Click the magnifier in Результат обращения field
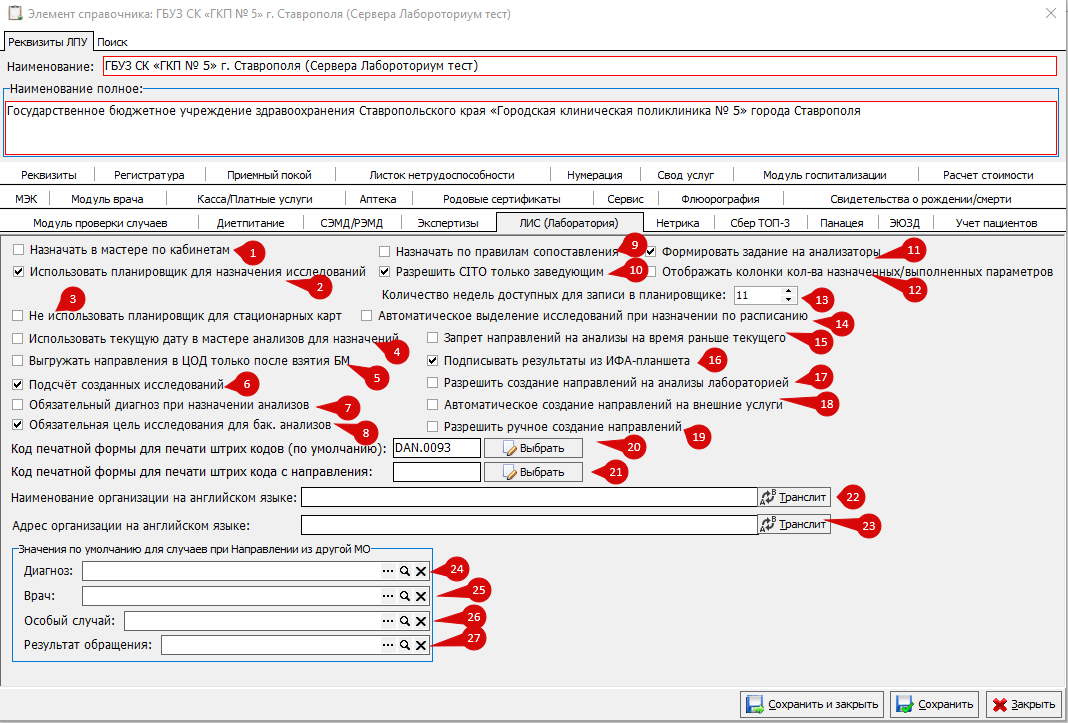 (405, 645)
